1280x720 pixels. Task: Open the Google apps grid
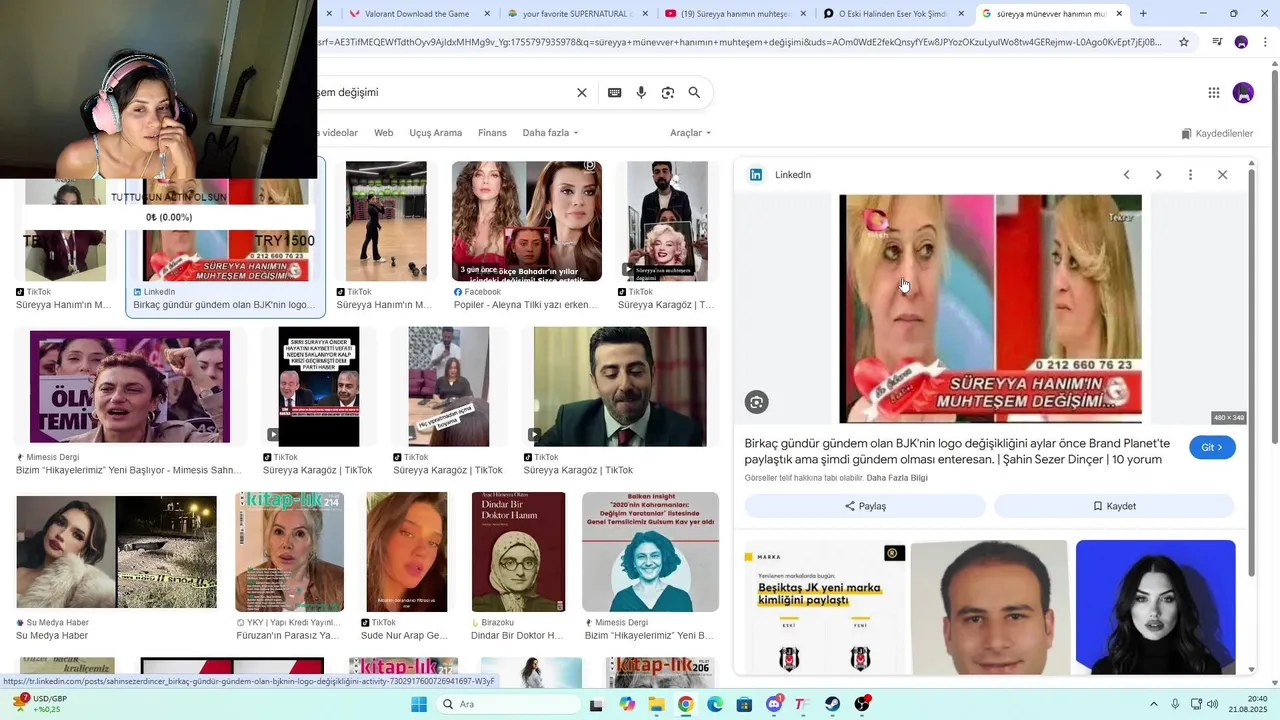point(1214,93)
